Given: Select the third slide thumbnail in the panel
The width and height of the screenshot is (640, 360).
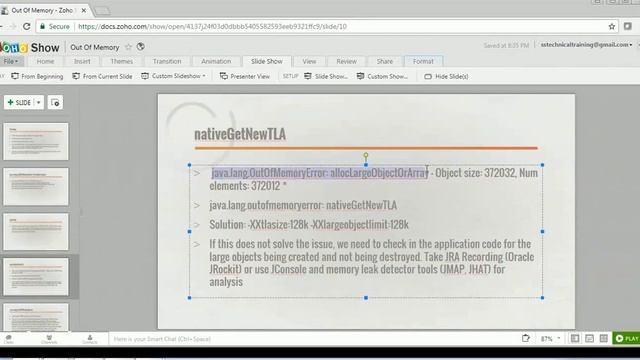Looking at the screenshot, I should (x=36, y=232).
